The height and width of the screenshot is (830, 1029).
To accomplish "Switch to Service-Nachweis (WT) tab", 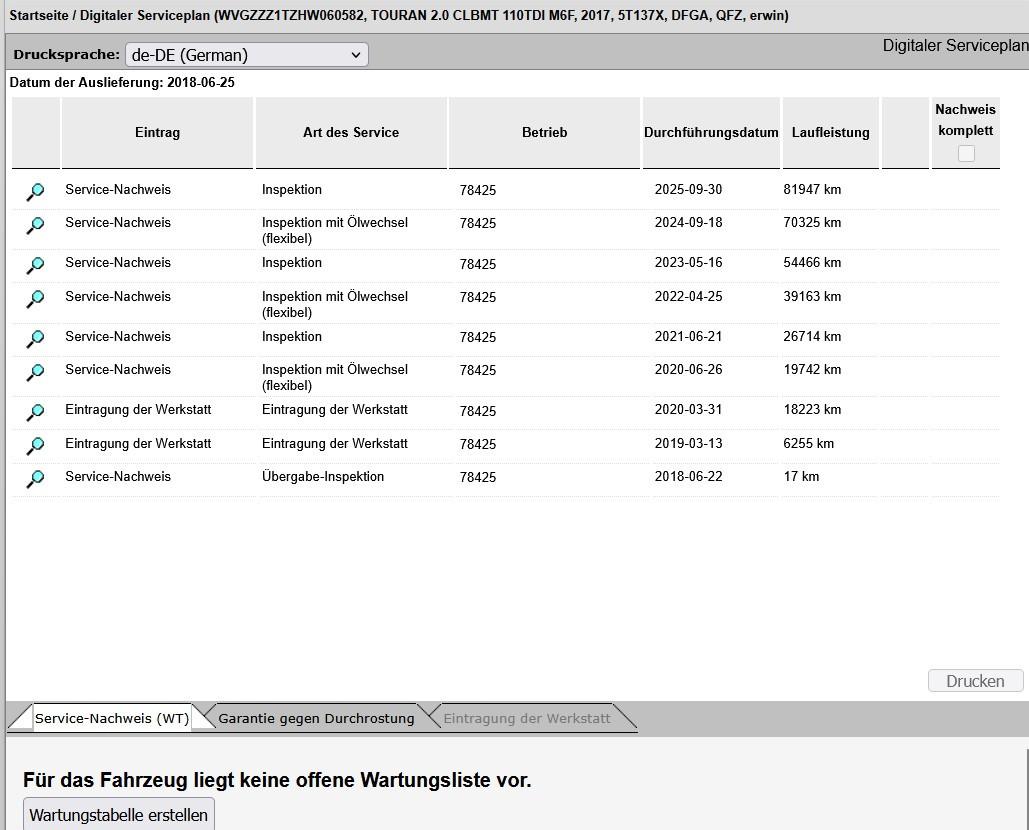I will click(112, 718).
